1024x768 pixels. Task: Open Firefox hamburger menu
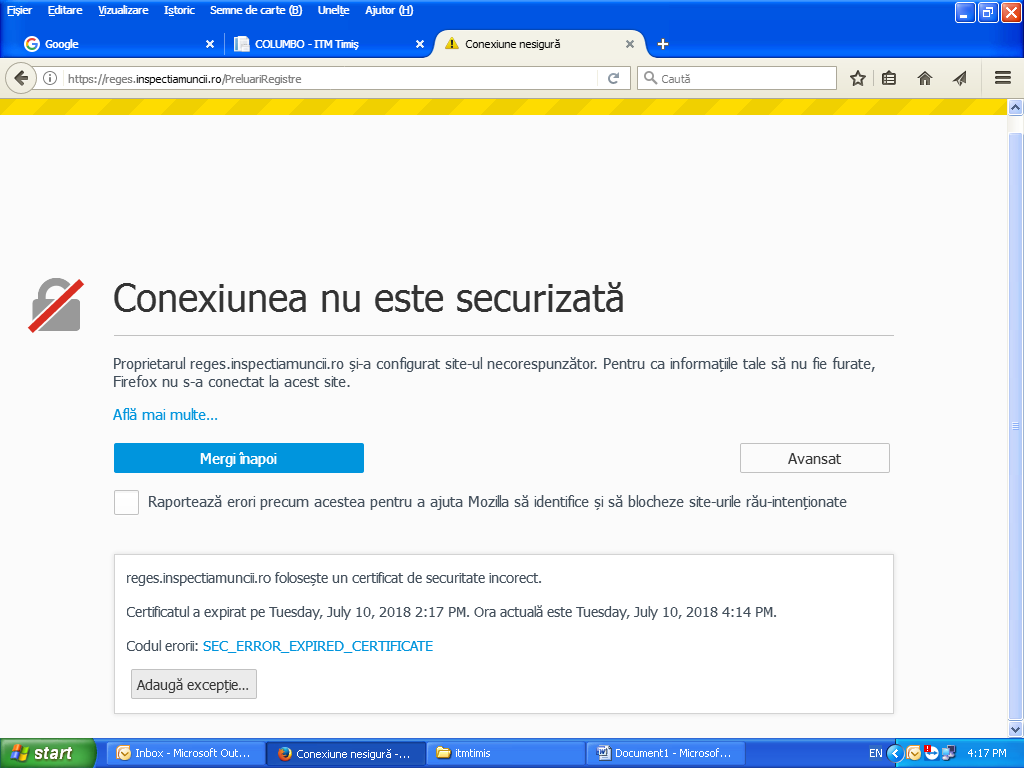1003,78
